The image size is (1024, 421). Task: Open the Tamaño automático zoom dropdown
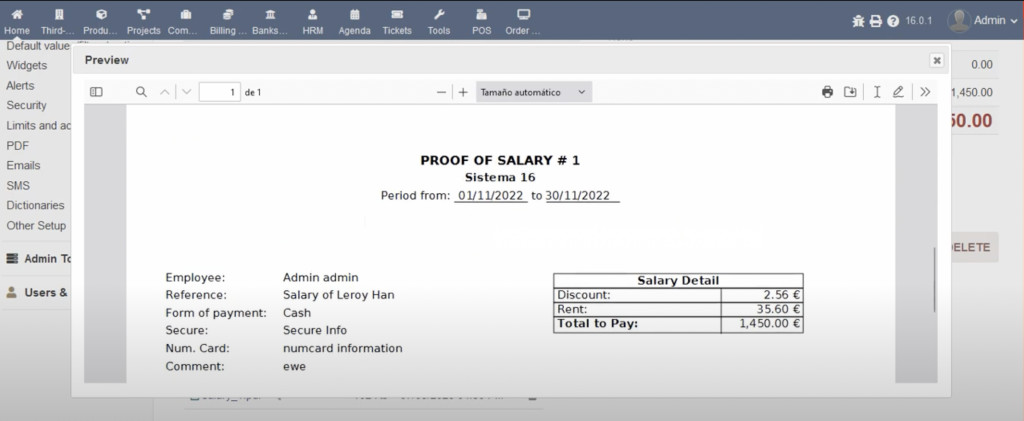pos(534,92)
